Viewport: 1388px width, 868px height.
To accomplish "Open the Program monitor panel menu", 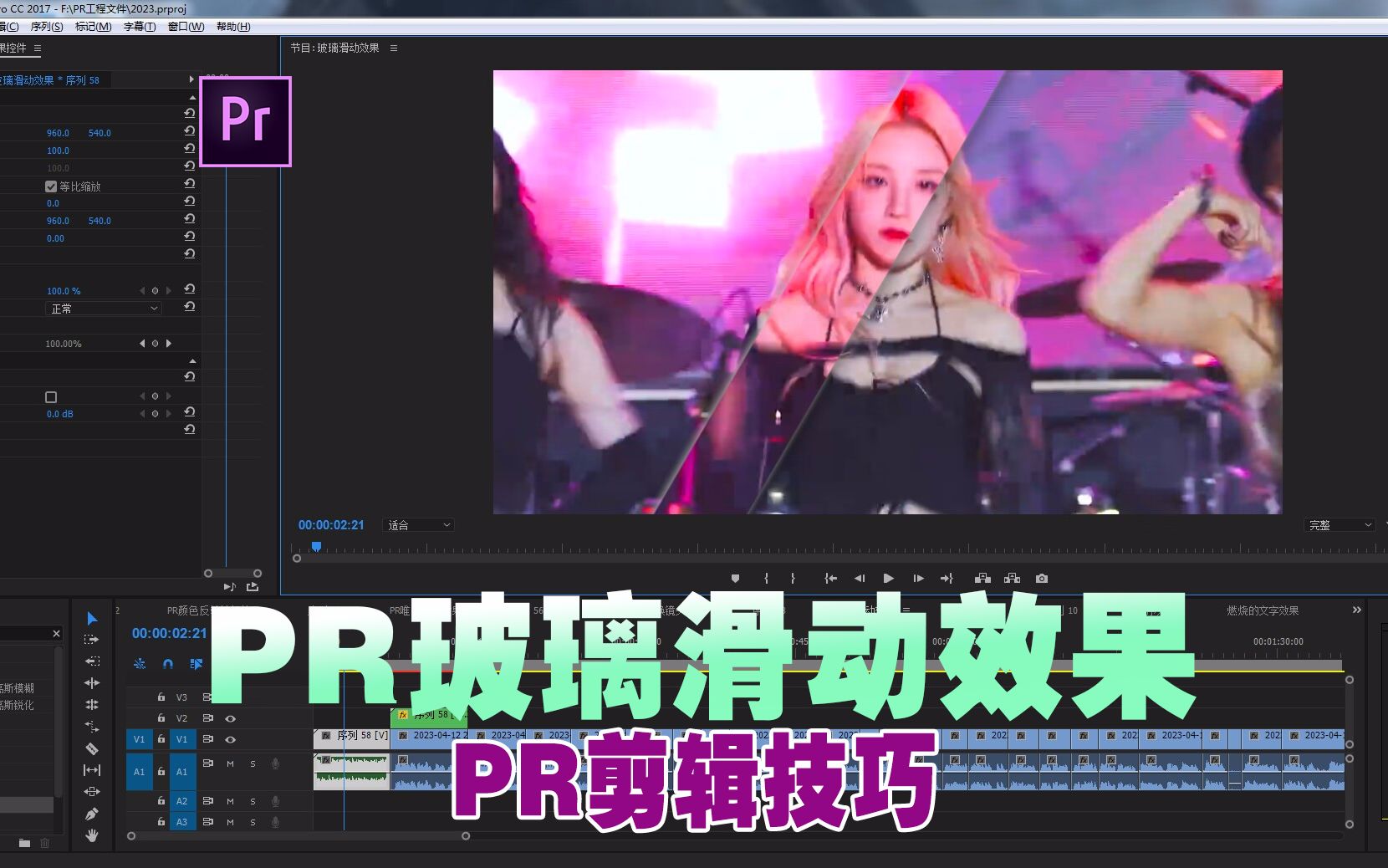I will [394, 49].
